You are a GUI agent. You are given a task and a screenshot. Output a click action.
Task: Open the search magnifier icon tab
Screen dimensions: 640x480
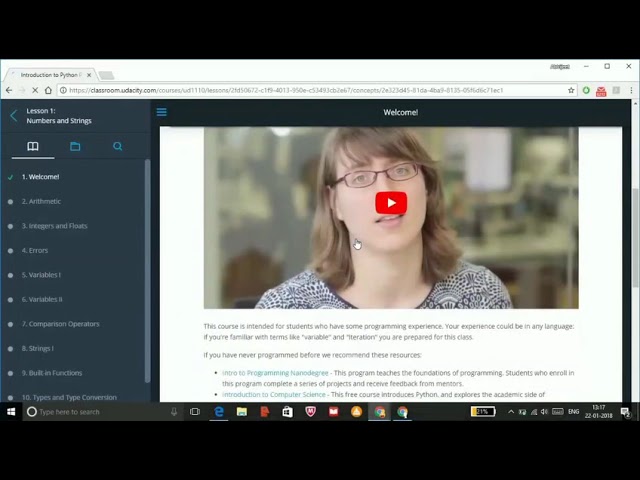[118, 146]
